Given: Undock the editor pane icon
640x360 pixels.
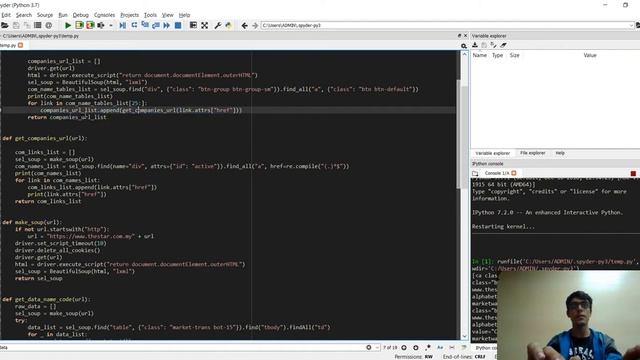Looking at the screenshot, I should (459, 36).
